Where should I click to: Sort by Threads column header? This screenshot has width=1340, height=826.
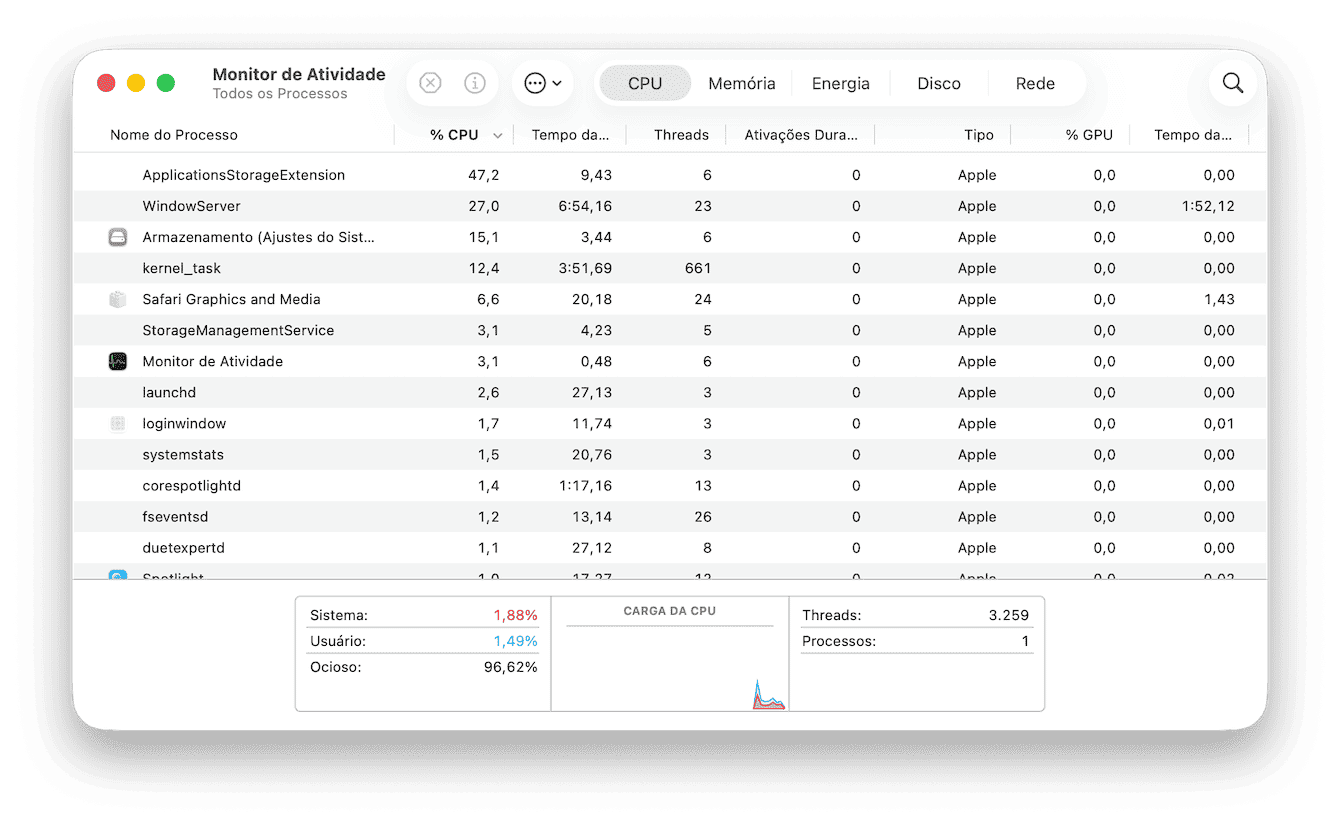681,135
